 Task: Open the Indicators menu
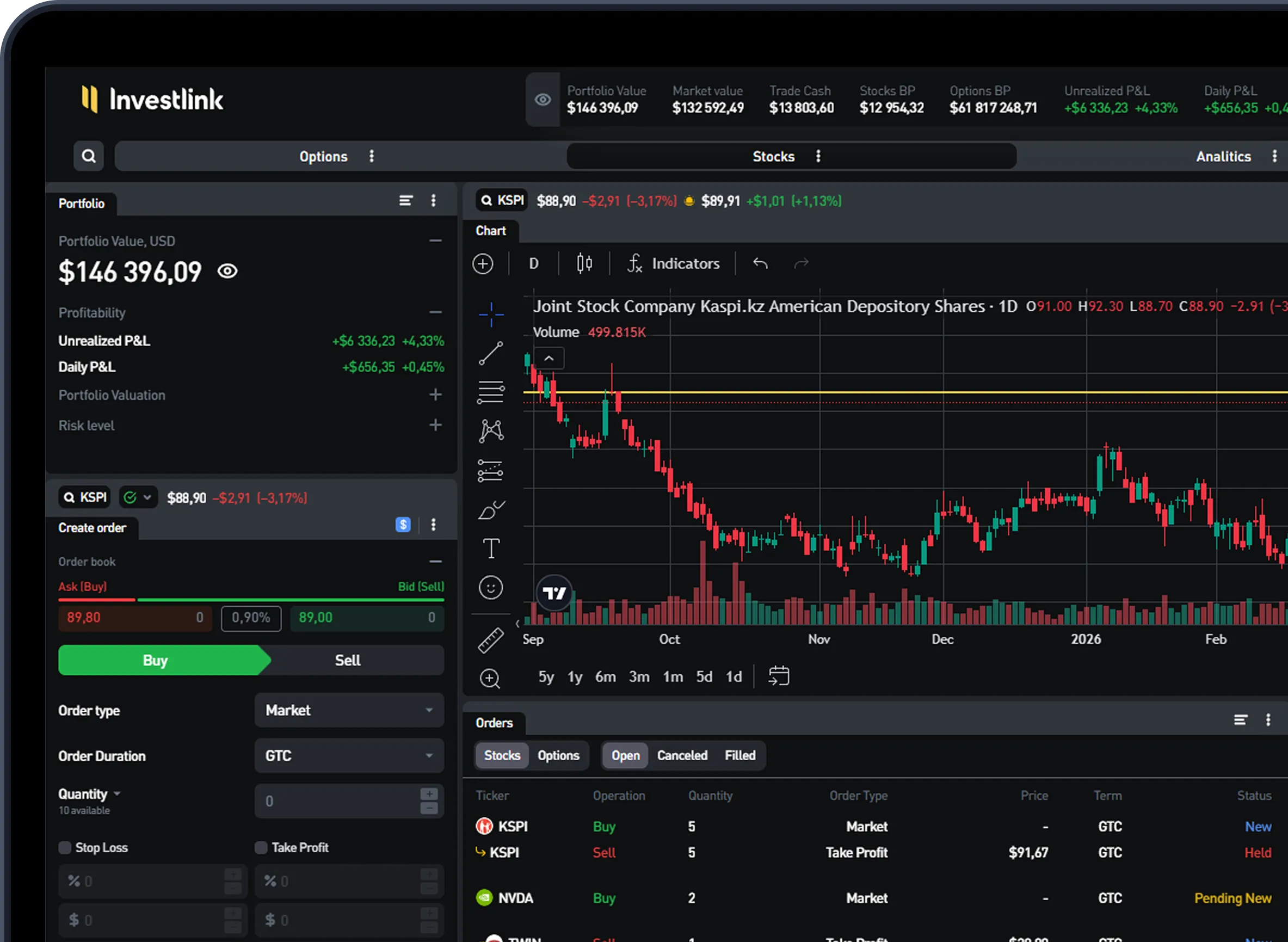coord(673,263)
